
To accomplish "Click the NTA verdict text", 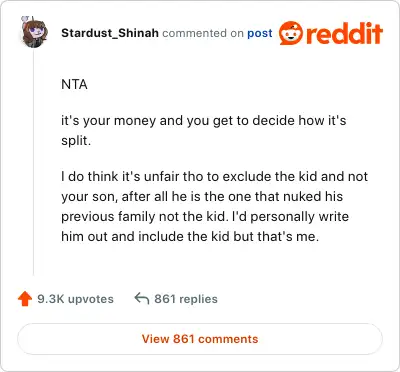I will [x=74, y=84].
